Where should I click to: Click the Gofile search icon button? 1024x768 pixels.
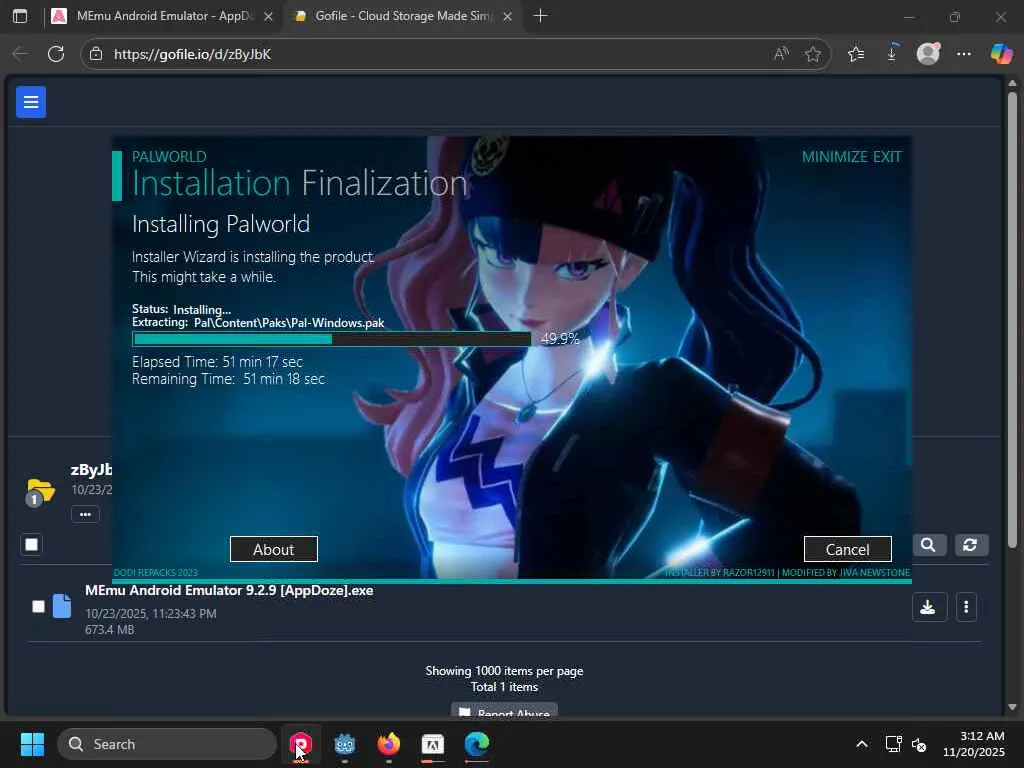(x=928, y=545)
